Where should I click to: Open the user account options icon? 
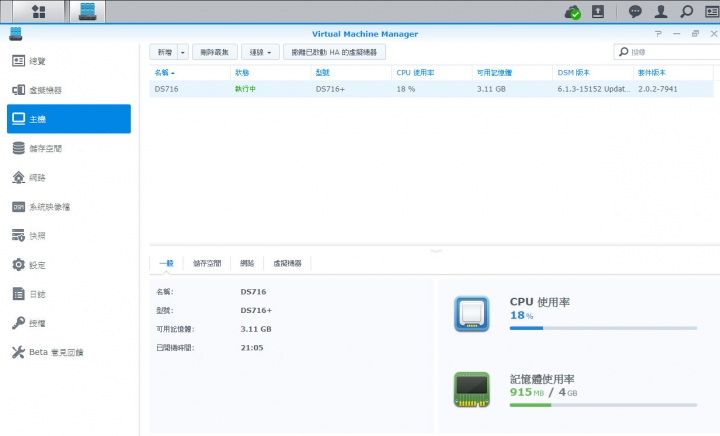[661, 11]
